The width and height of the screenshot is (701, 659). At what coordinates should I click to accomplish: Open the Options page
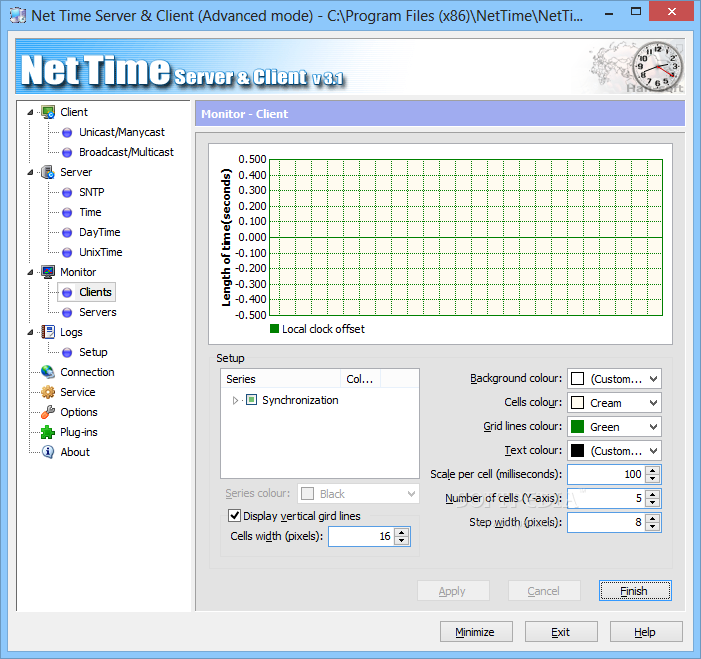point(79,412)
